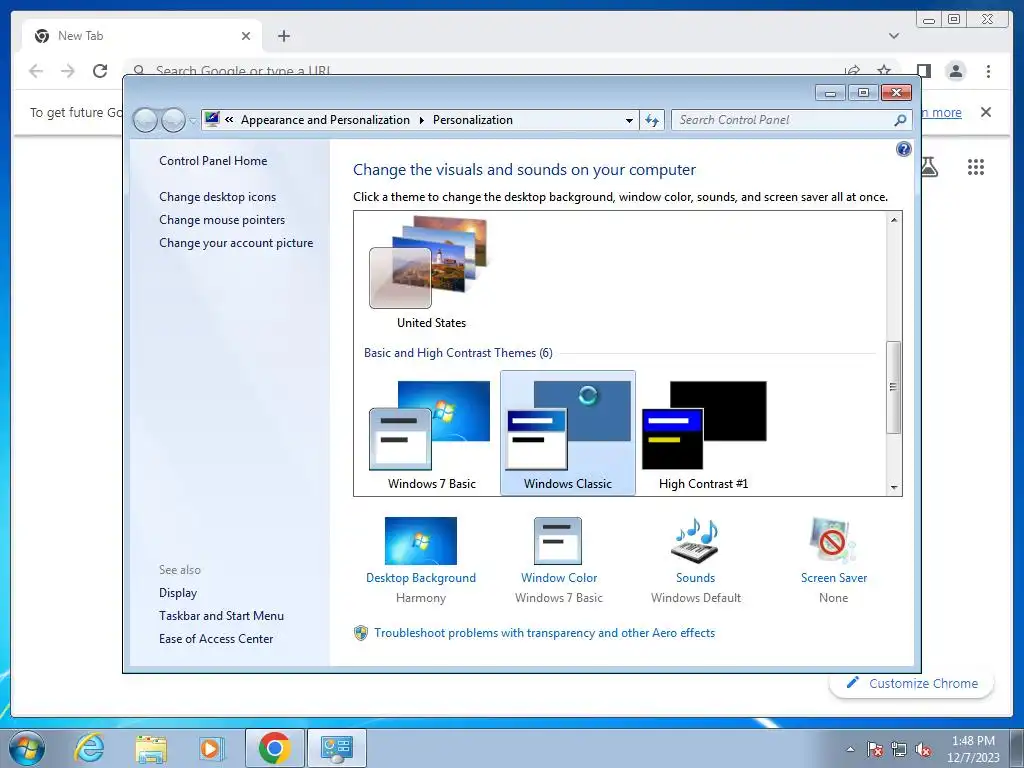Open Chrome three-dot menu
This screenshot has width=1024, height=768.
click(x=988, y=71)
